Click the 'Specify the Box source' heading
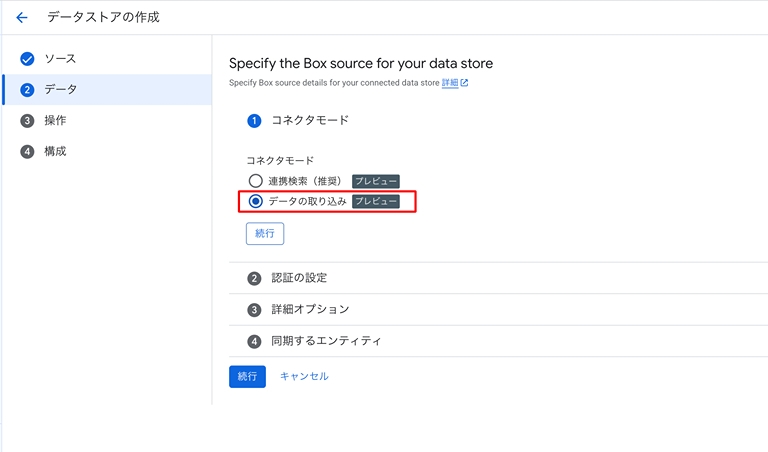This screenshot has width=768, height=452. click(x=361, y=63)
